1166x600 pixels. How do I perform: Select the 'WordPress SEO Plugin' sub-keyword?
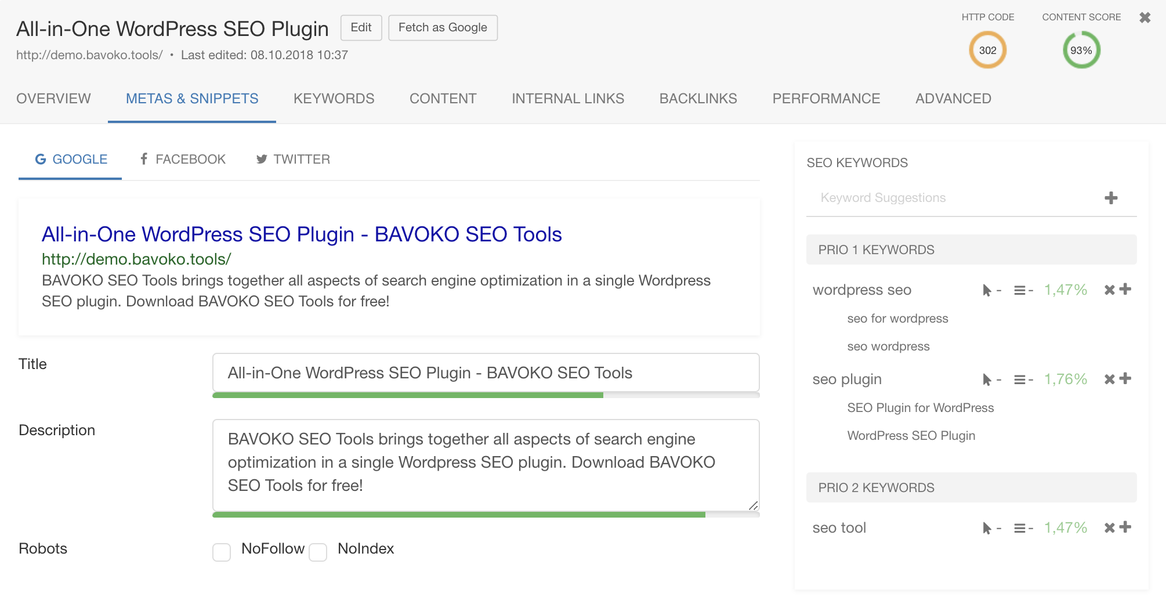click(911, 436)
